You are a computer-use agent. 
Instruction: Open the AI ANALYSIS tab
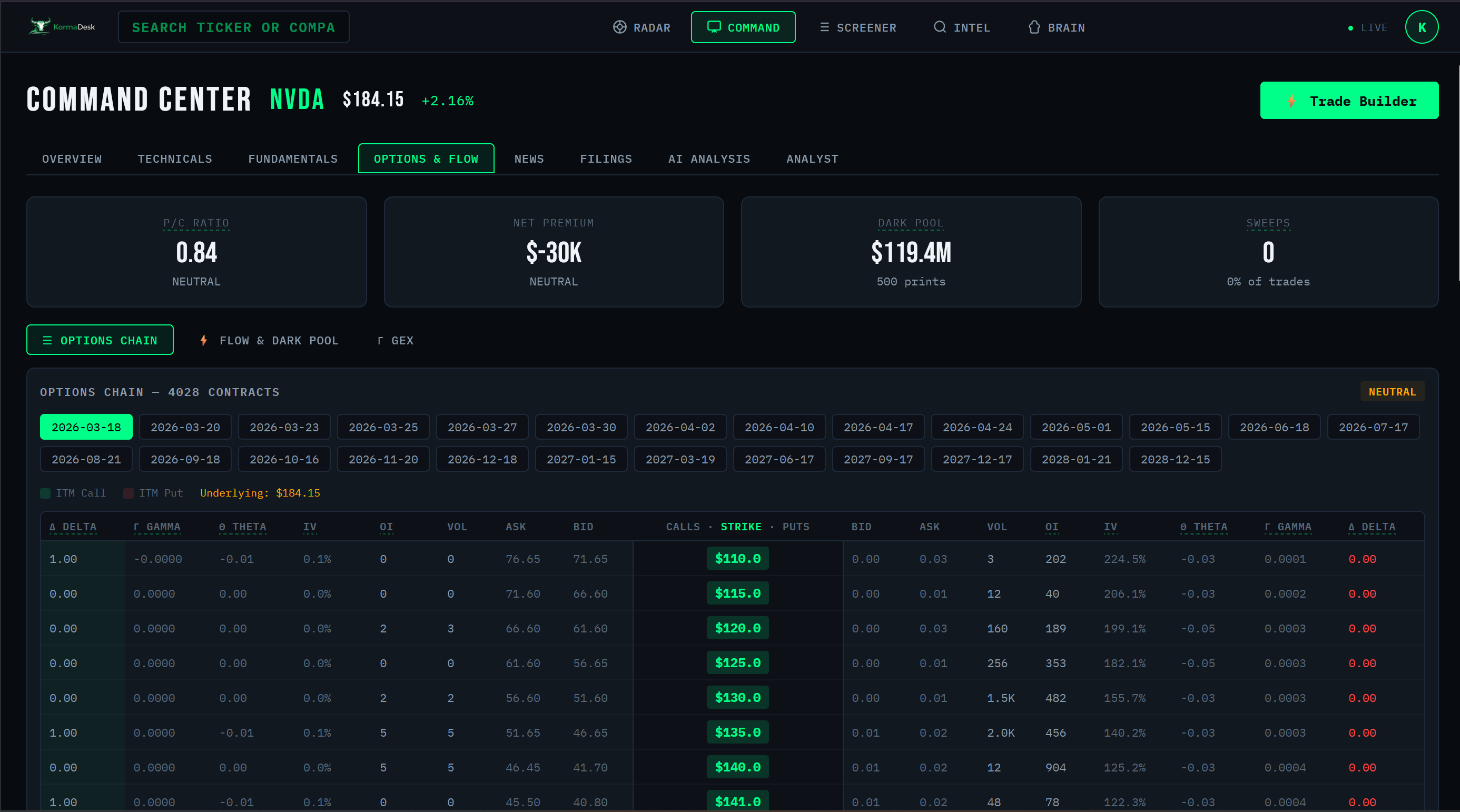[x=709, y=159]
